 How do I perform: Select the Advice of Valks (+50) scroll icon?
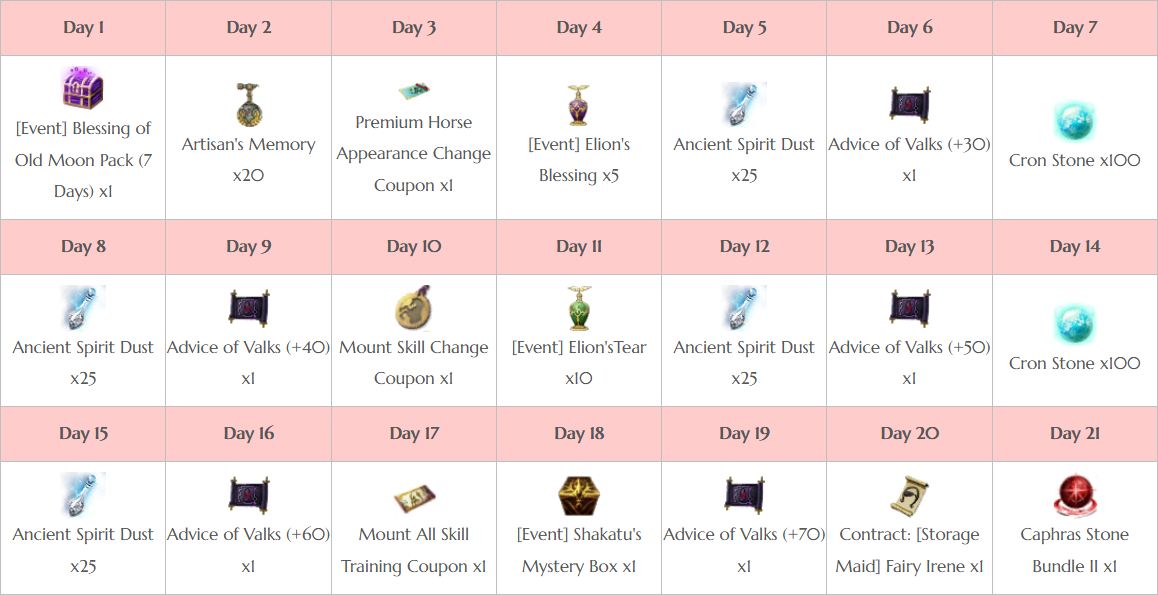908,308
